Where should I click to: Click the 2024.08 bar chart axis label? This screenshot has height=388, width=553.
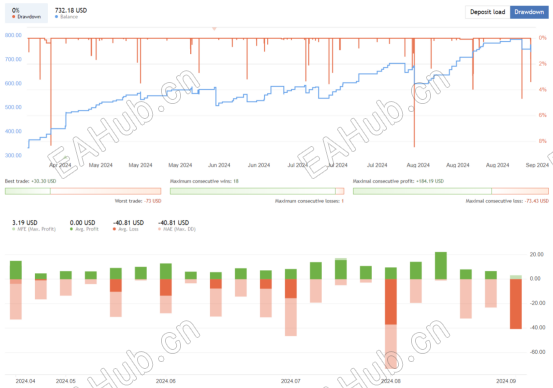[x=391, y=381]
